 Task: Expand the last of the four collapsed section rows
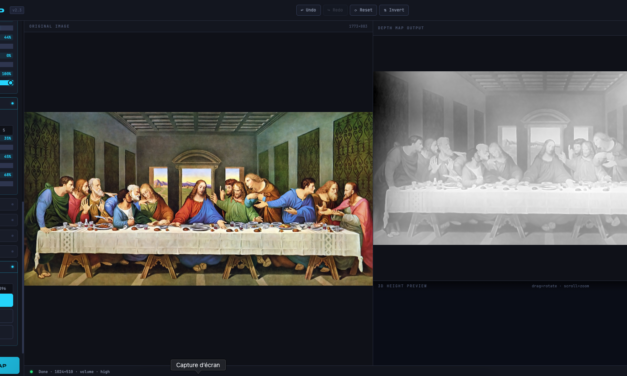tap(8, 251)
